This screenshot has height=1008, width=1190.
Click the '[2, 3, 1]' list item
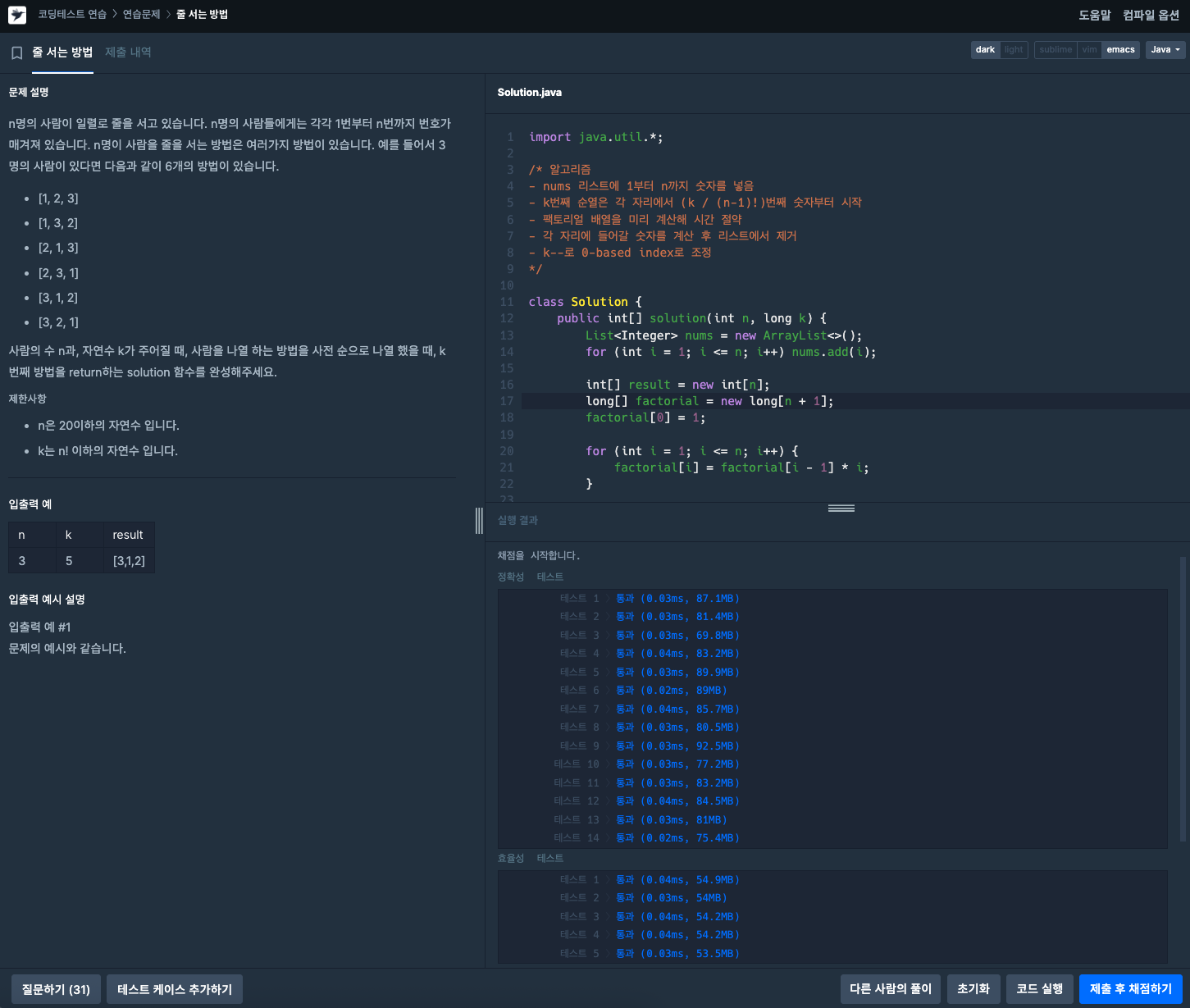click(x=58, y=273)
